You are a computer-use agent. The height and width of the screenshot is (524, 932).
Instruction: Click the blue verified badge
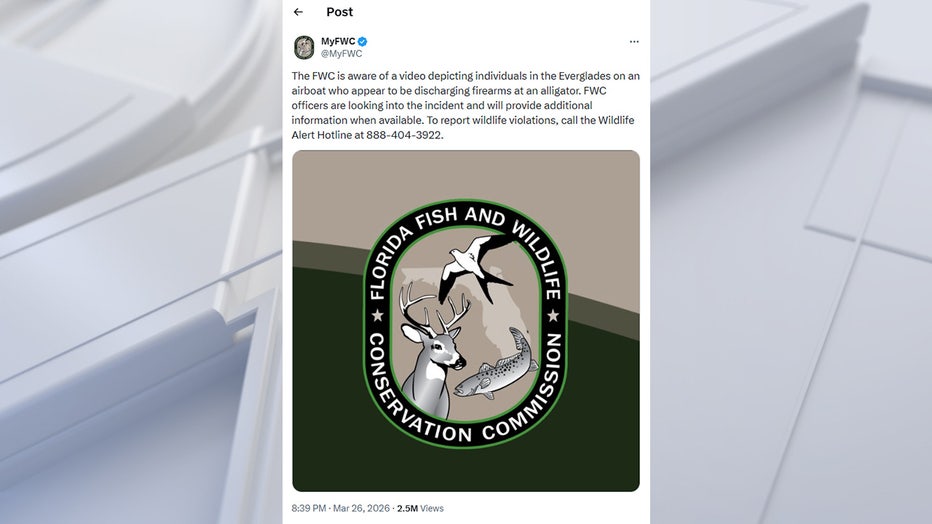(363, 42)
